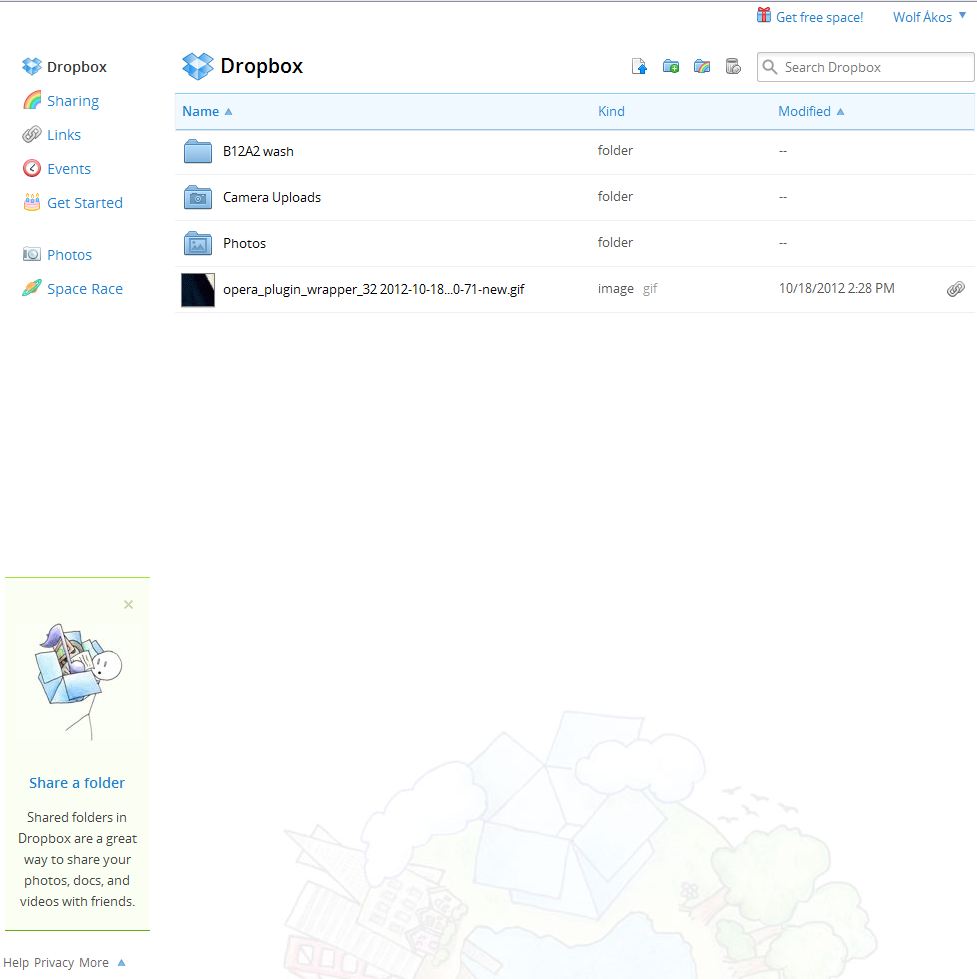The image size is (977, 979).
Task: Sort files by Name column
Action: pos(207,111)
